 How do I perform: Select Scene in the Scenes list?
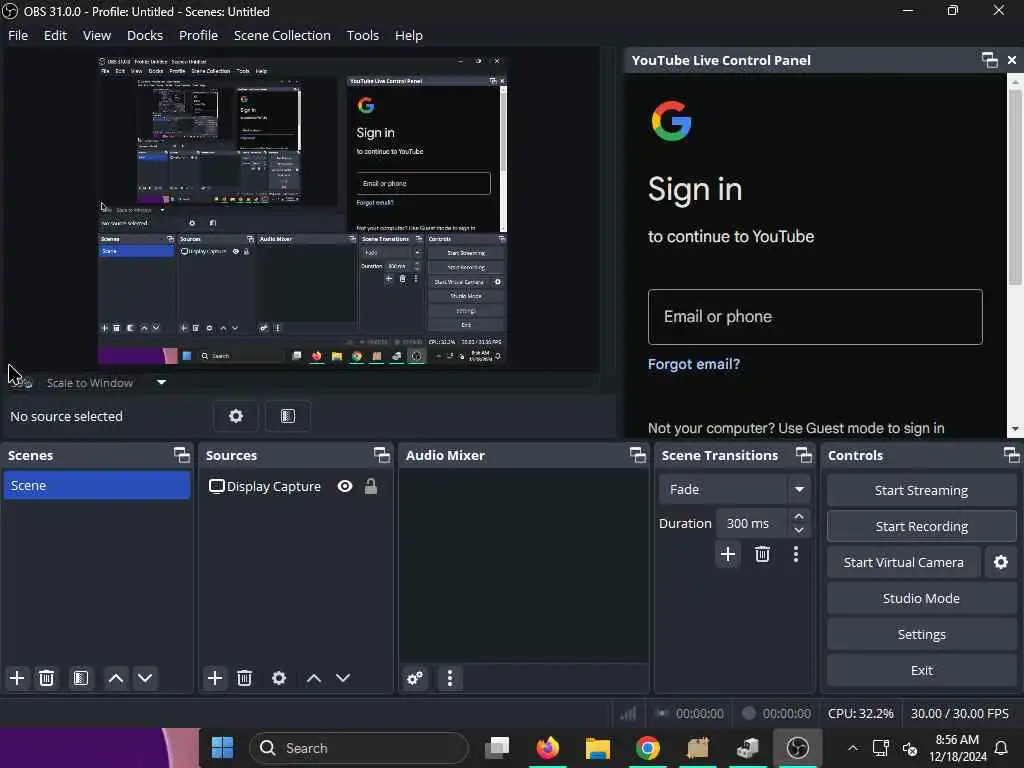point(97,485)
